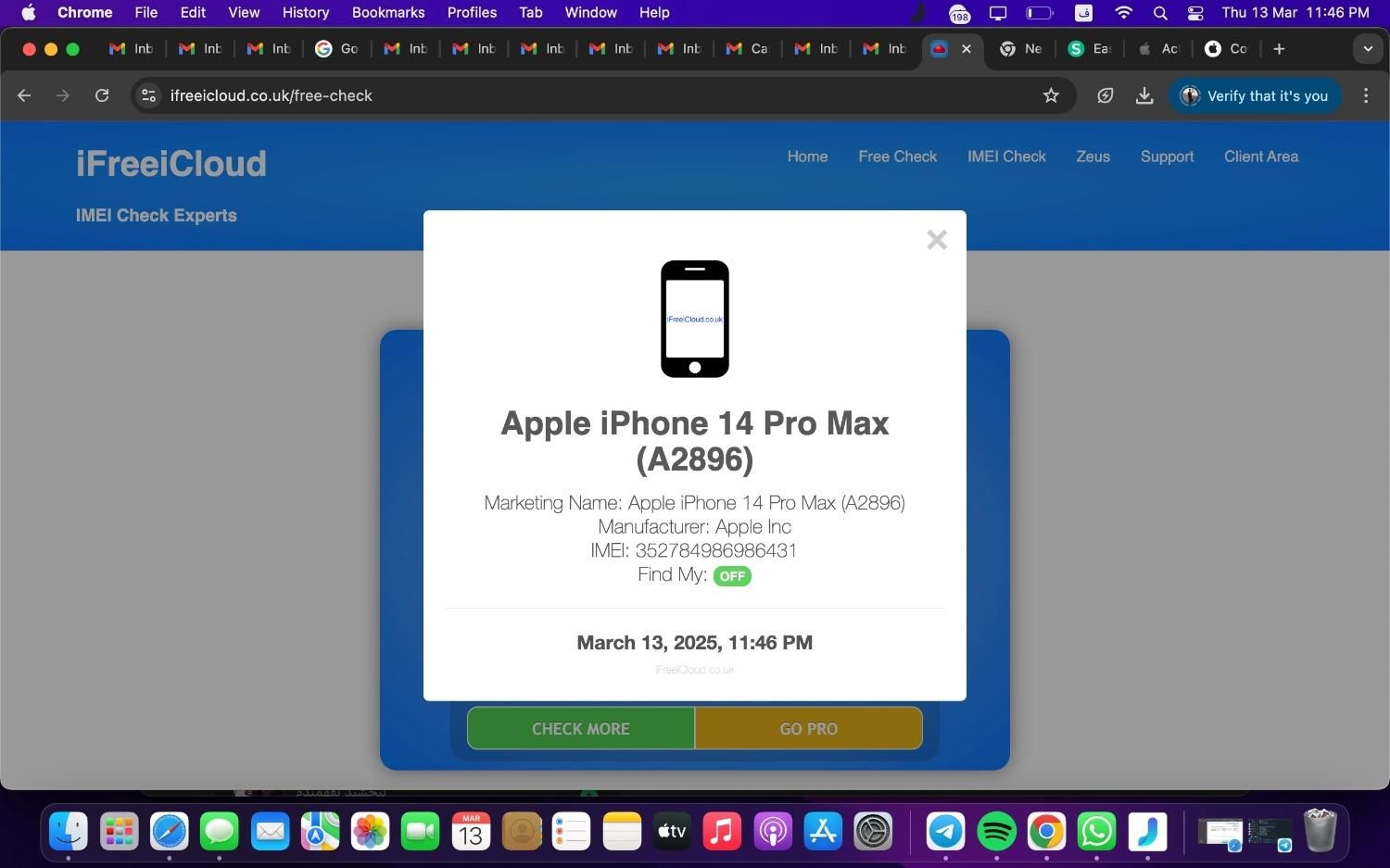Switch to the 'Co' tab

pyautogui.click(x=1226, y=49)
